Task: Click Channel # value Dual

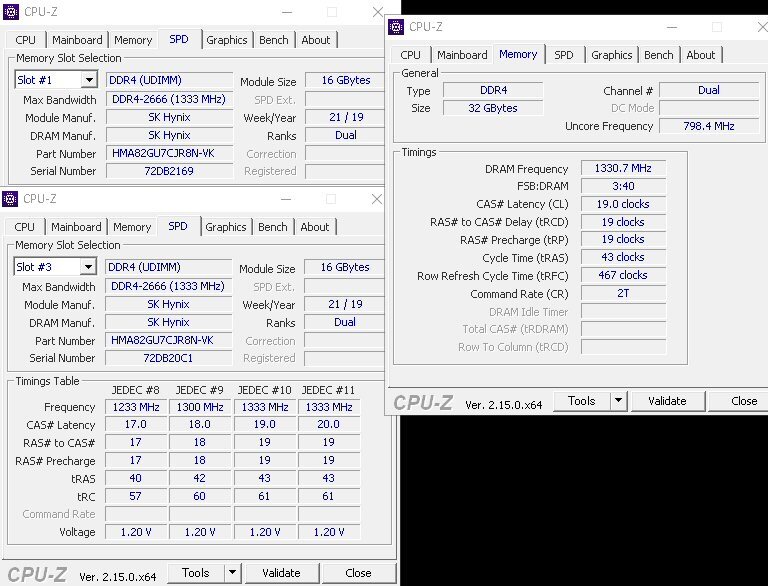Action: pos(709,90)
